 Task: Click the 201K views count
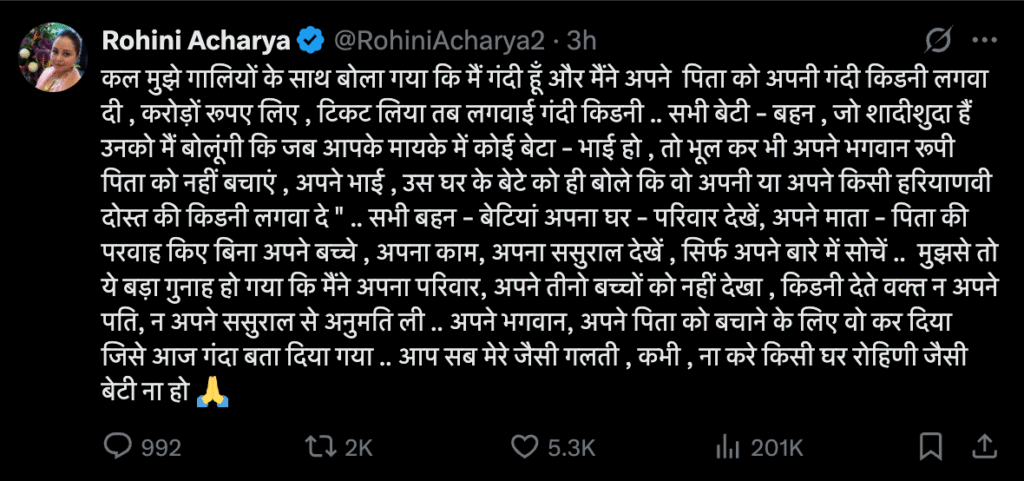pos(776,447)
